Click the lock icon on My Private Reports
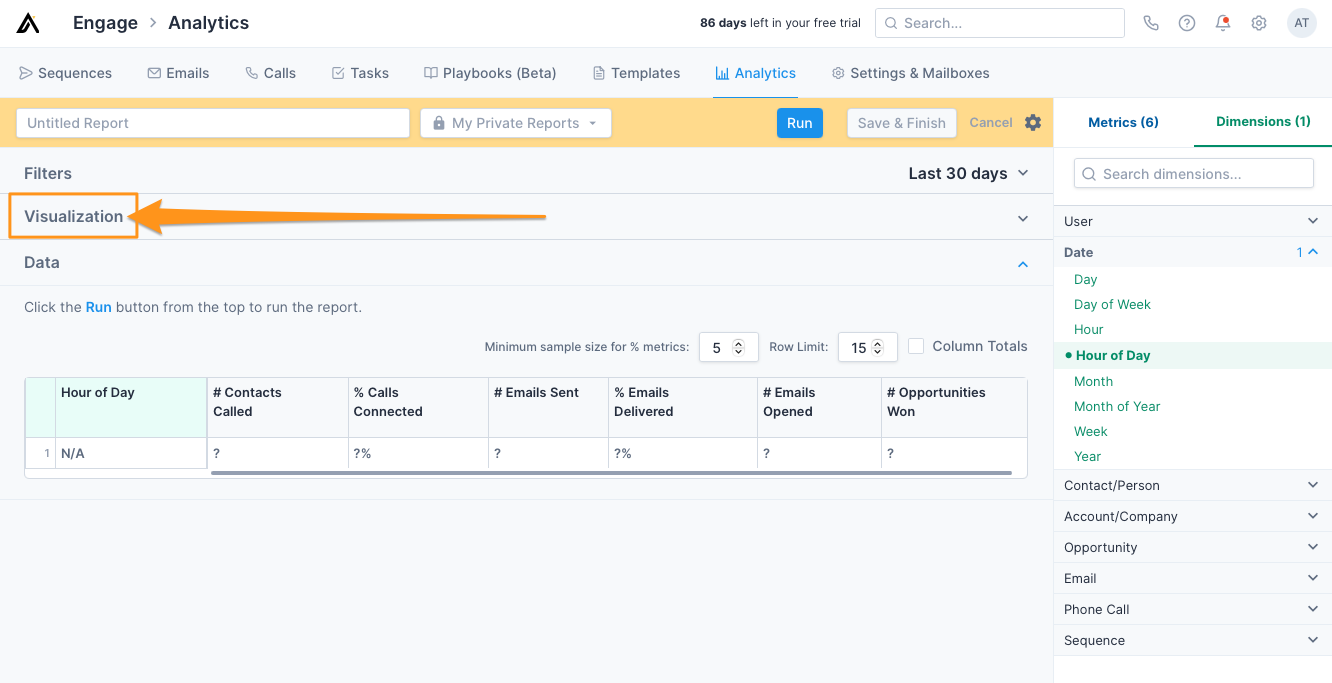Screen dimensions: 1332x683 (438, 122)
